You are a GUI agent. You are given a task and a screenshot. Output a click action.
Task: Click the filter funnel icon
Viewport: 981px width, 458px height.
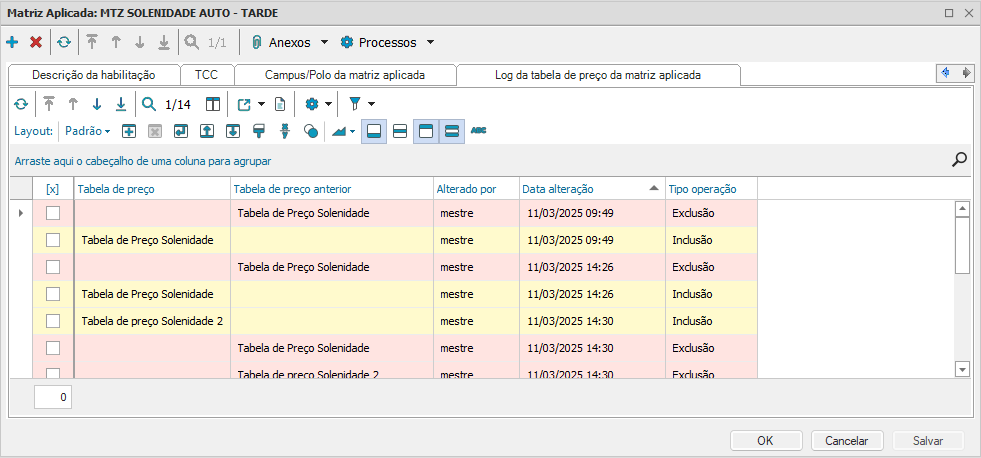click(x=355, y=104)
